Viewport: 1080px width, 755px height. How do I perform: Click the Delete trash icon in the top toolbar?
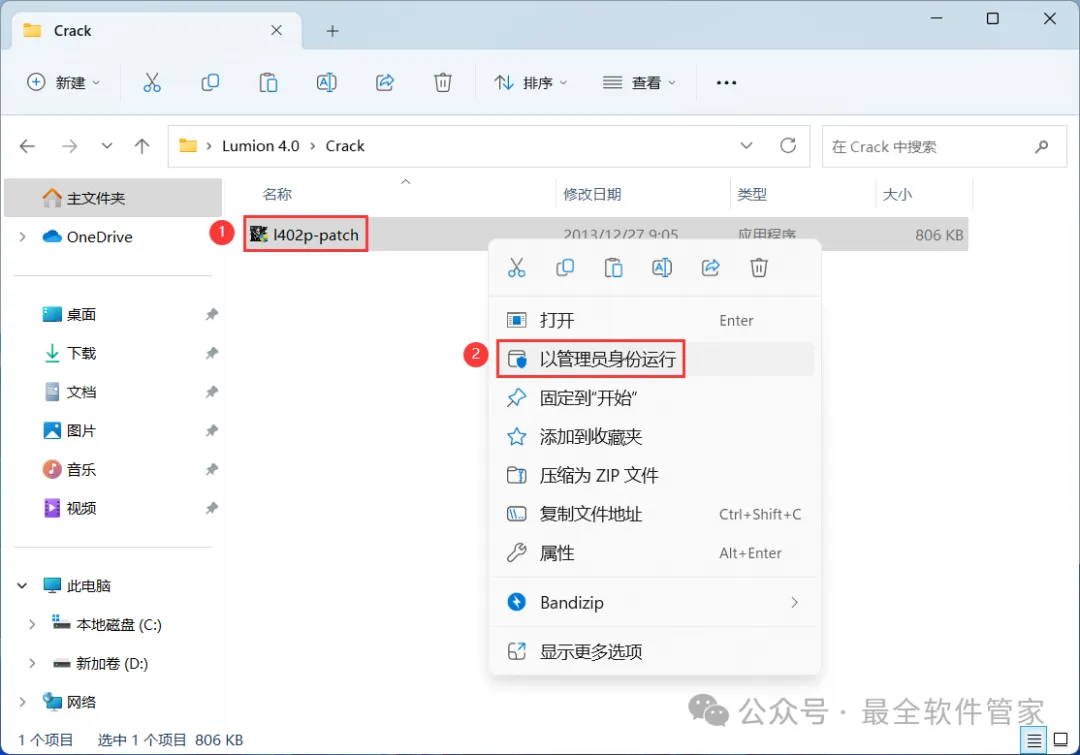(443, 83)
